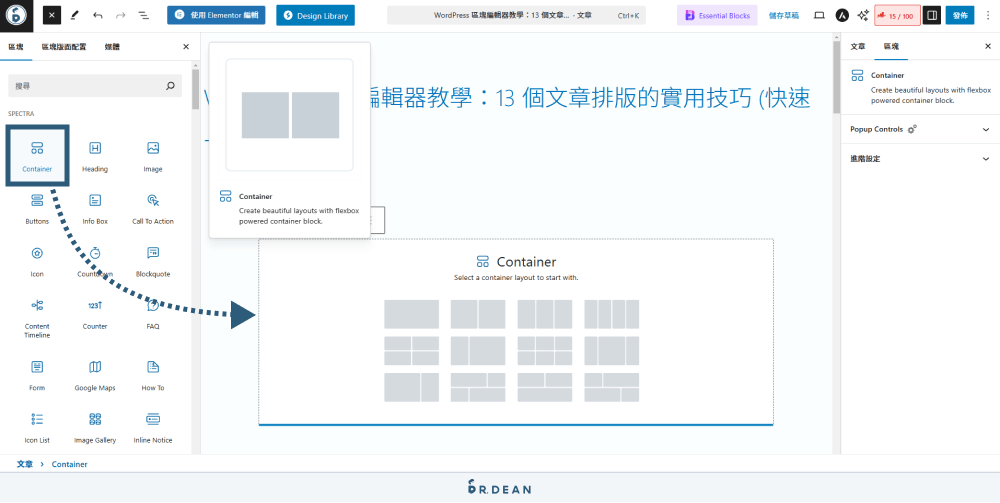
Task: Insert the Form block
Action: tap(37, 375)
